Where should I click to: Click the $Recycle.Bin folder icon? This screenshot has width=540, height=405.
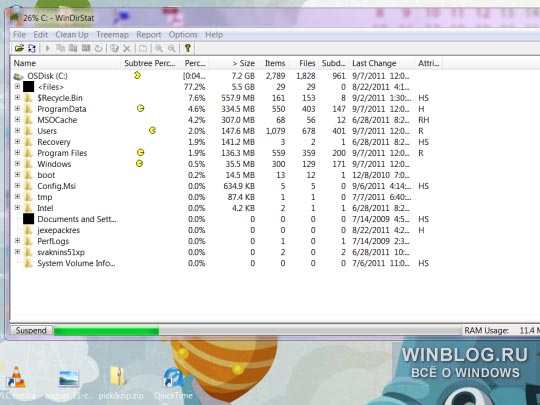29,98
